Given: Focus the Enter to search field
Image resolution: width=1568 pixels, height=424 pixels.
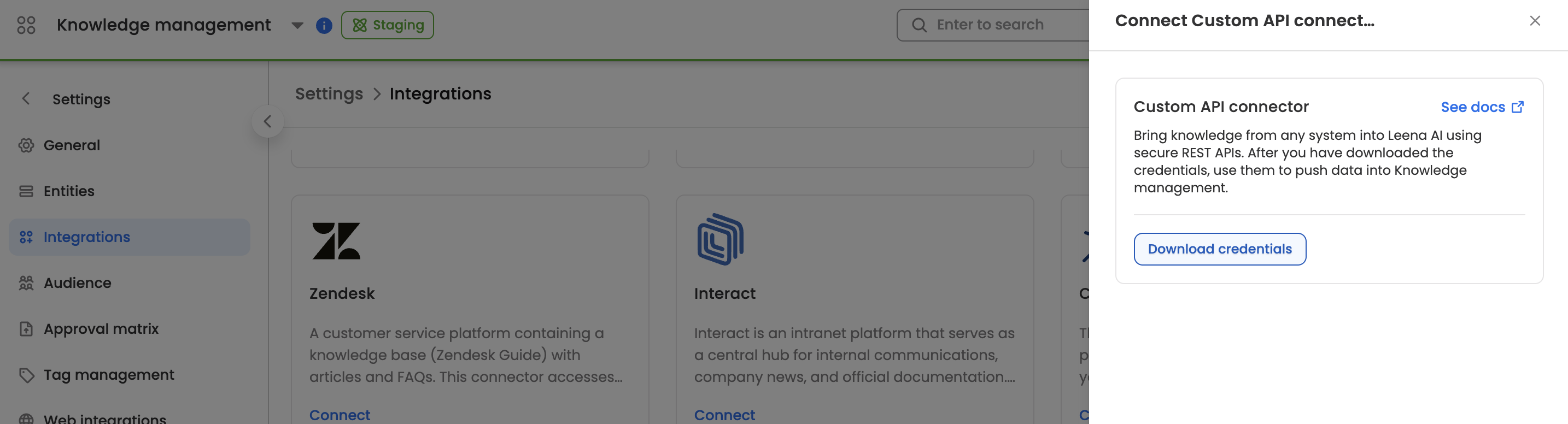Looking at the screenshot, I should tap(993, 25).
